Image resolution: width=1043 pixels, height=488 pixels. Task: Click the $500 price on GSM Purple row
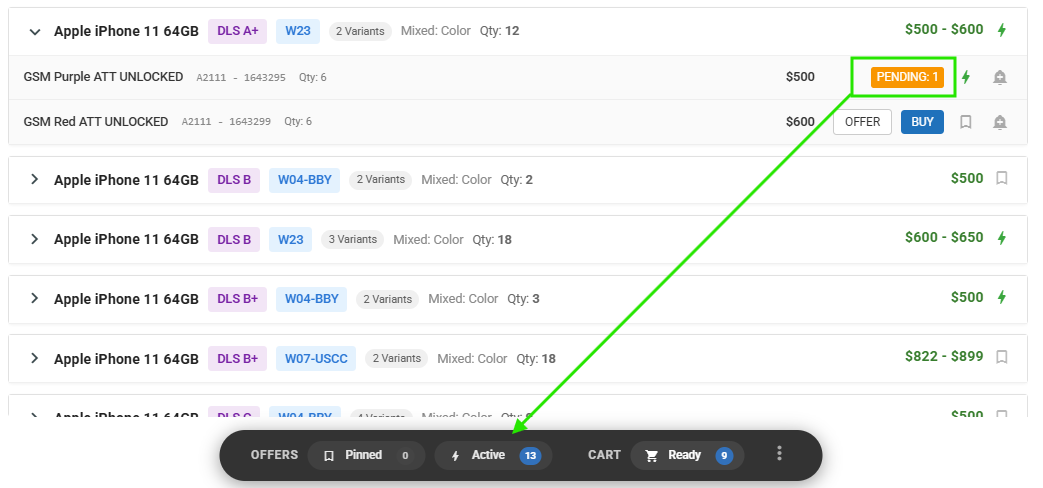coord(800,76)
